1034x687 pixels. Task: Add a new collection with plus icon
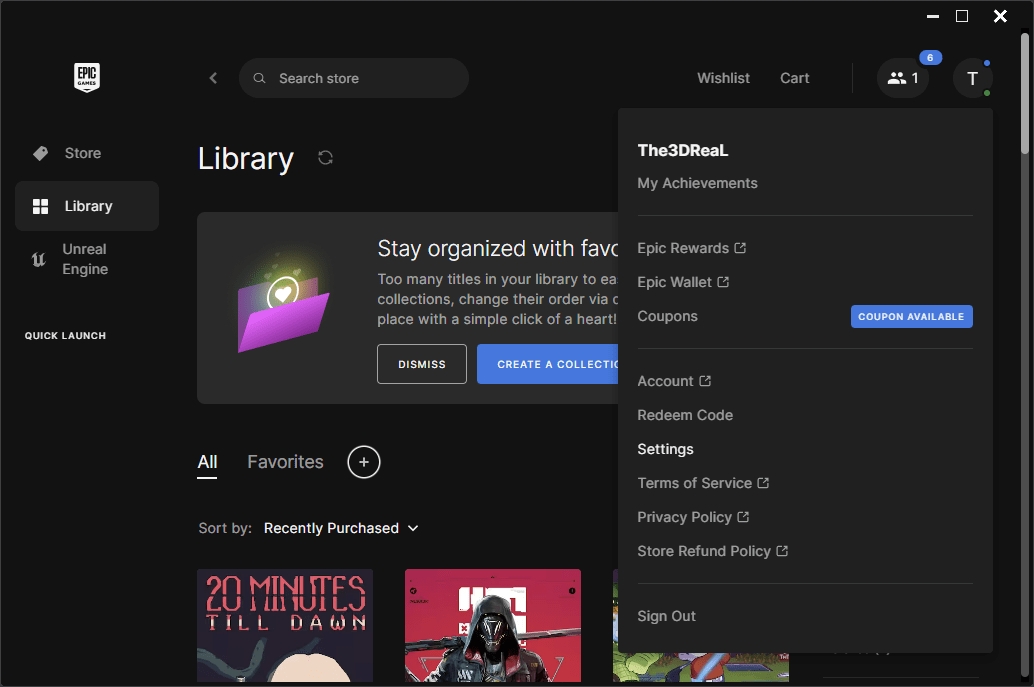[x=364, y=462]
